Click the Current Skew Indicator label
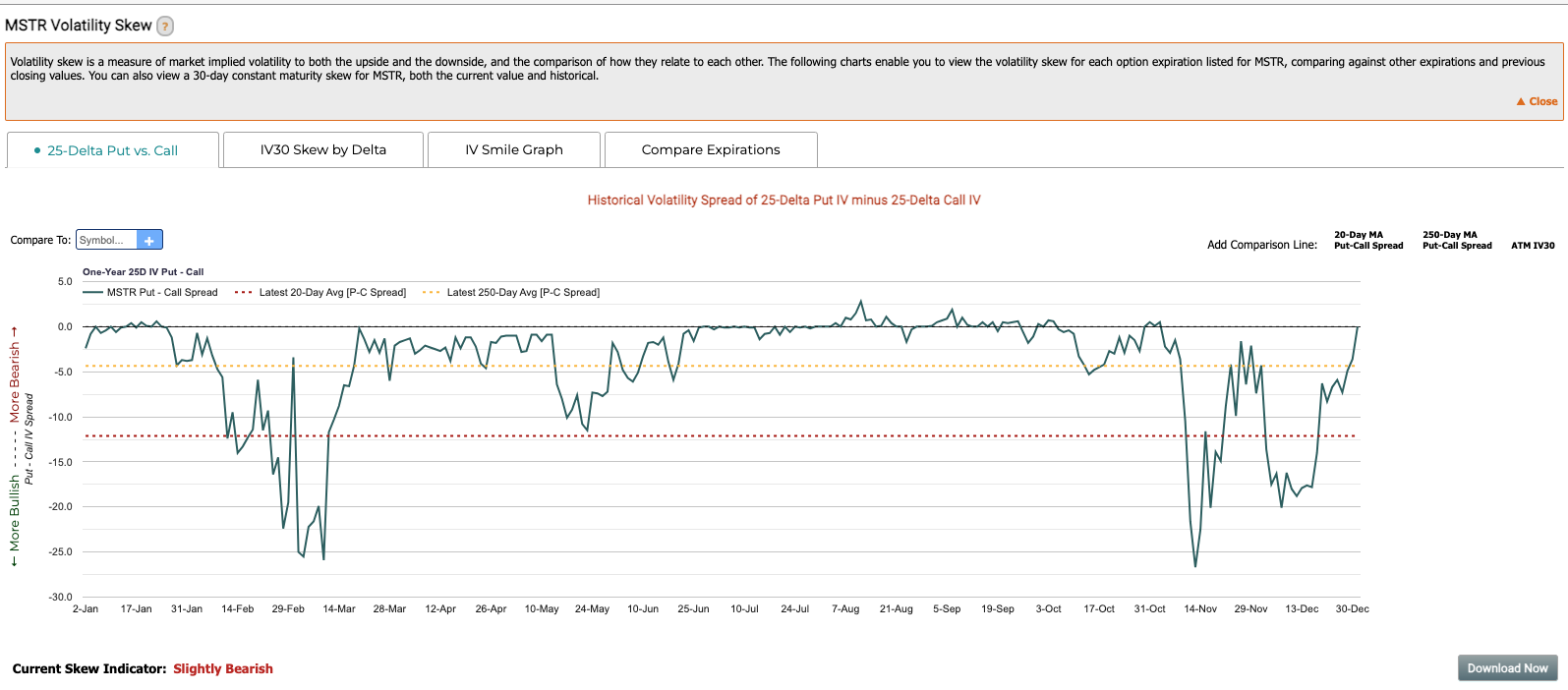 pos(89,668)
